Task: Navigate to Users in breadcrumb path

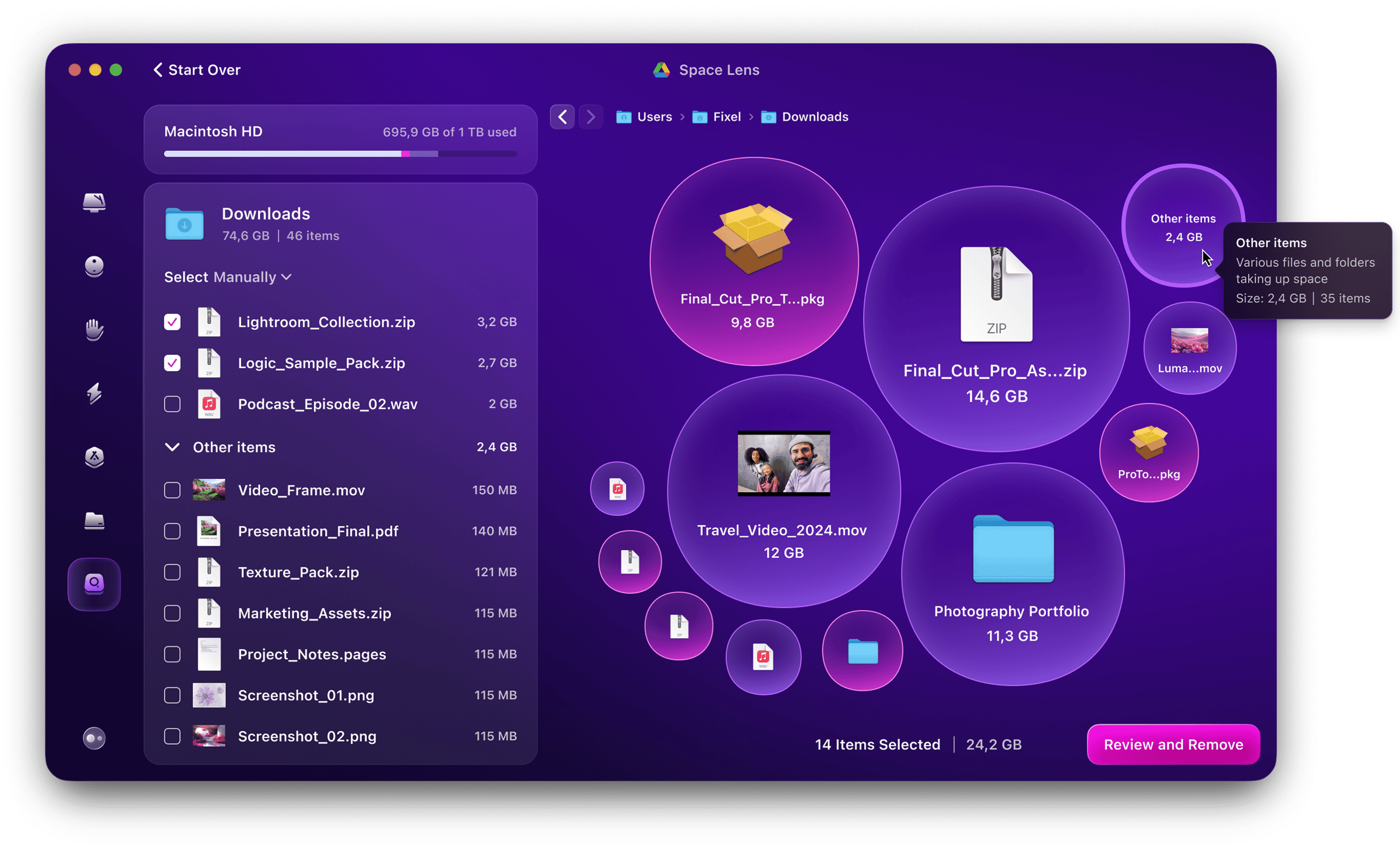Action: pos(654,117)
